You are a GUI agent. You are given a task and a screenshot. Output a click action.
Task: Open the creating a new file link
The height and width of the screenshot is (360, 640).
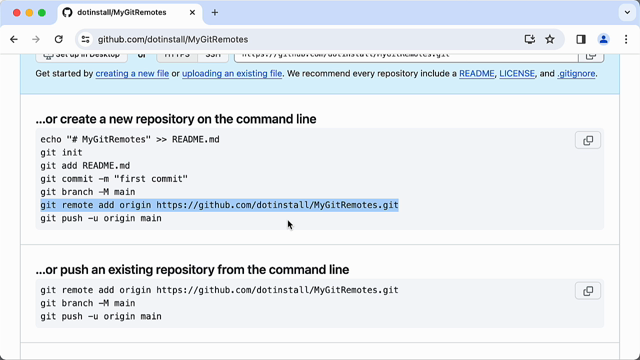click(x=132, y=73)
